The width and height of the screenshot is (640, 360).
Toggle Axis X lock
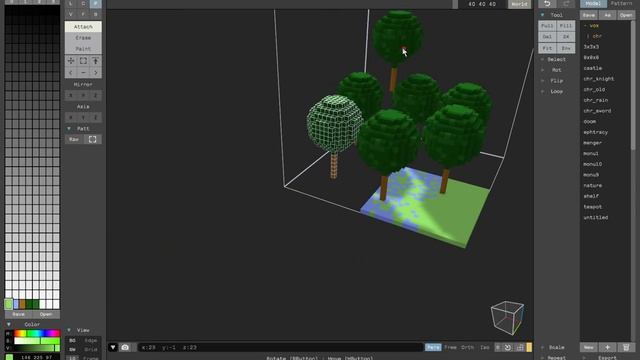[x=71, y=117]
